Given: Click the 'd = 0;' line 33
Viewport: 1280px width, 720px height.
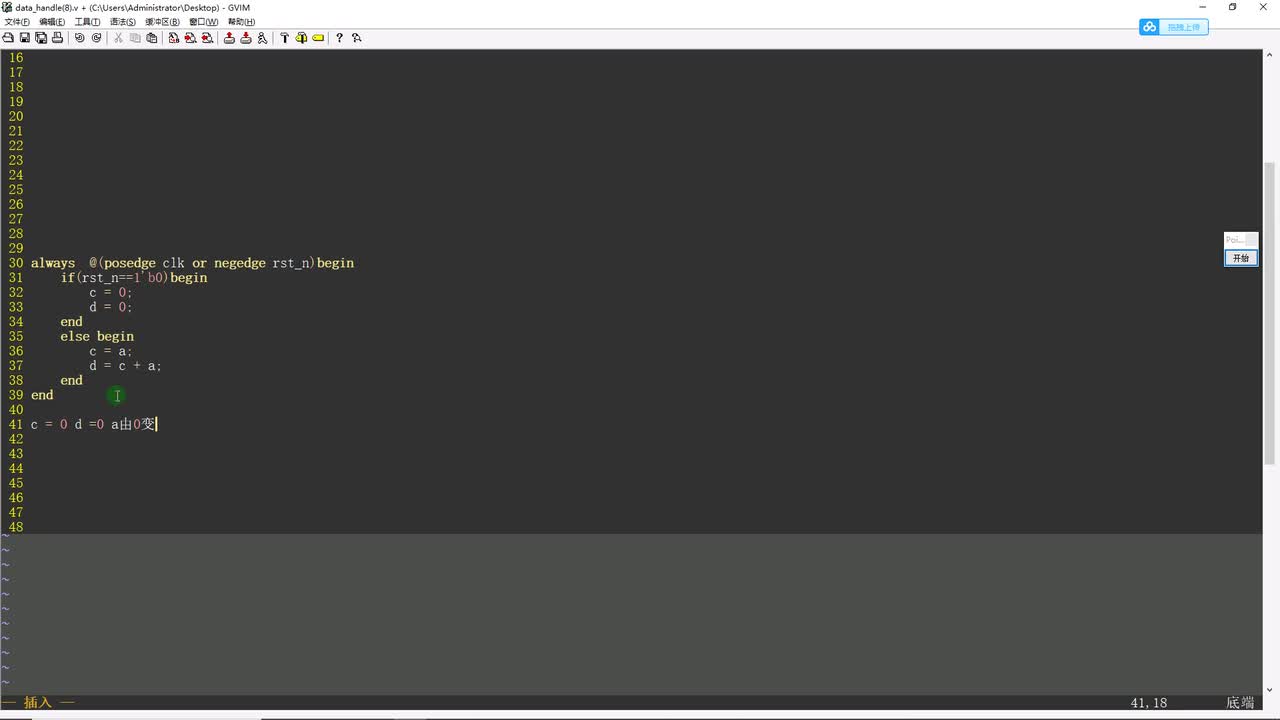Looking at the screenshot, I should tap(111, 307).
